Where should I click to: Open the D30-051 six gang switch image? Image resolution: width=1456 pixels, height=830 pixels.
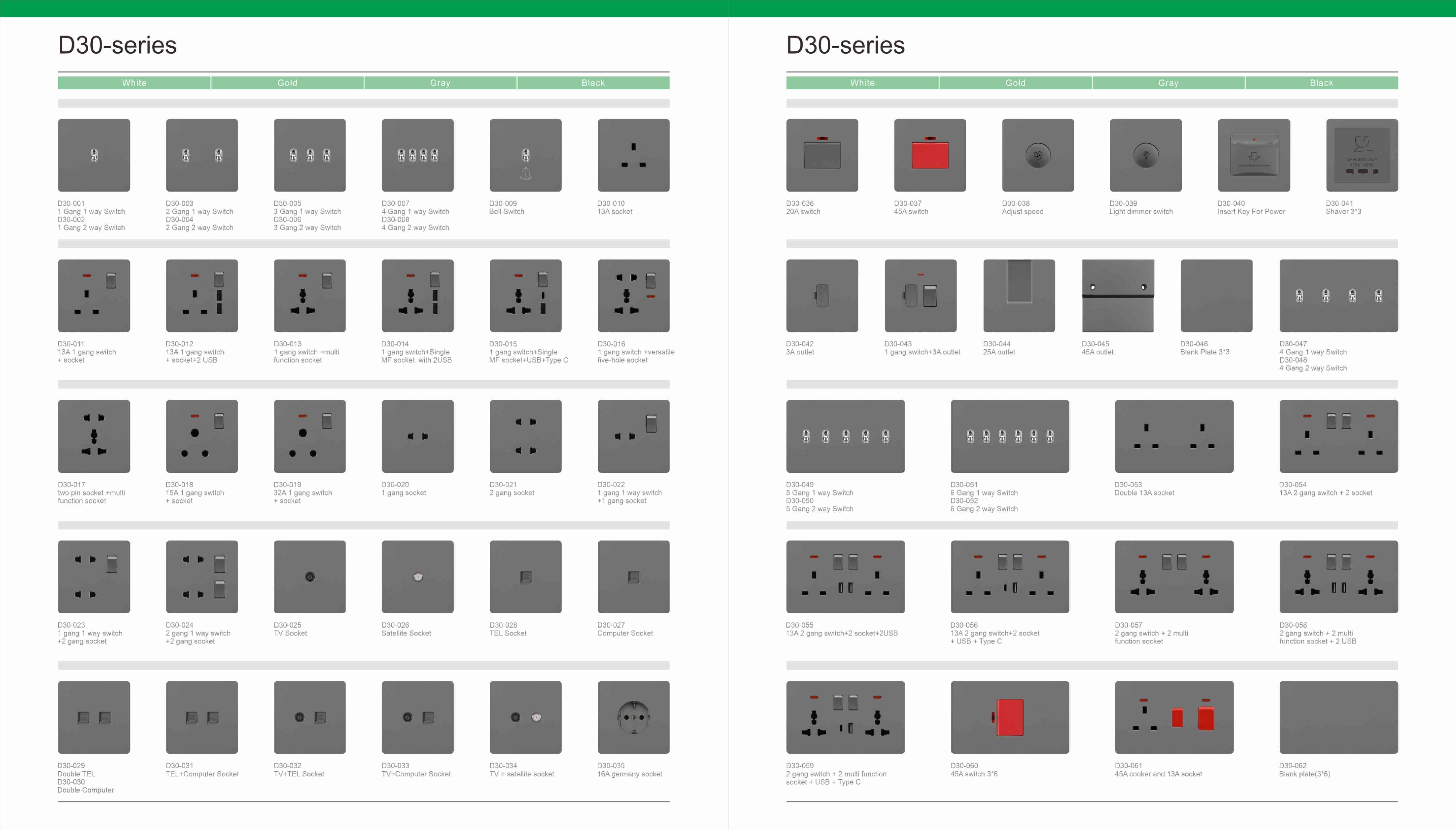click(1010, 436)
